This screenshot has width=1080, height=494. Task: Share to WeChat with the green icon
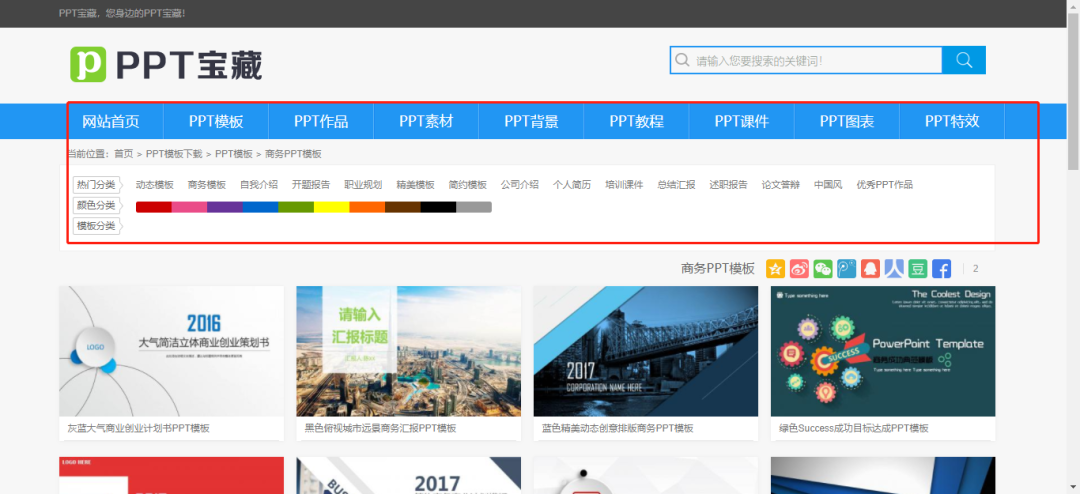[823, 269]
